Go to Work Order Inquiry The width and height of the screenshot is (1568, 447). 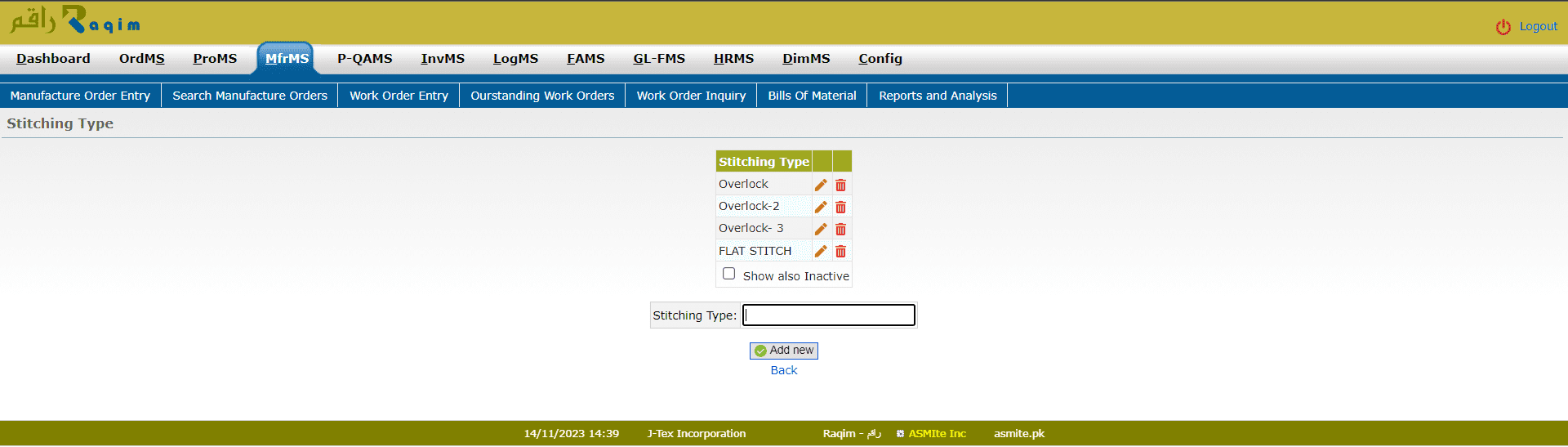click(691, 96)
